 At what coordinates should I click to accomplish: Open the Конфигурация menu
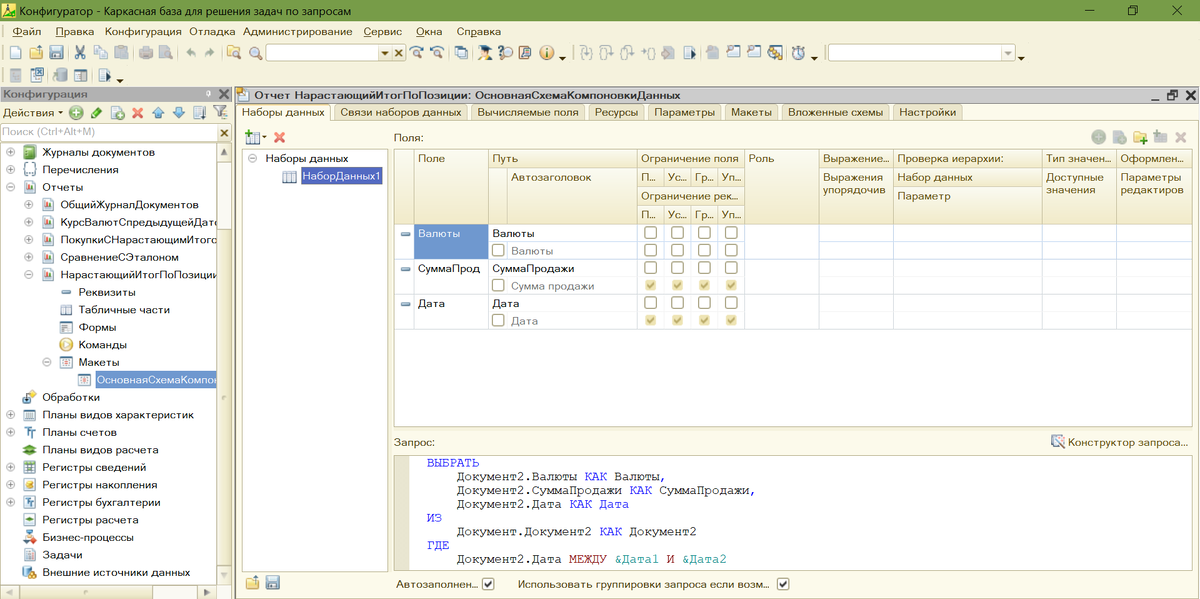(x=143, y=32)
